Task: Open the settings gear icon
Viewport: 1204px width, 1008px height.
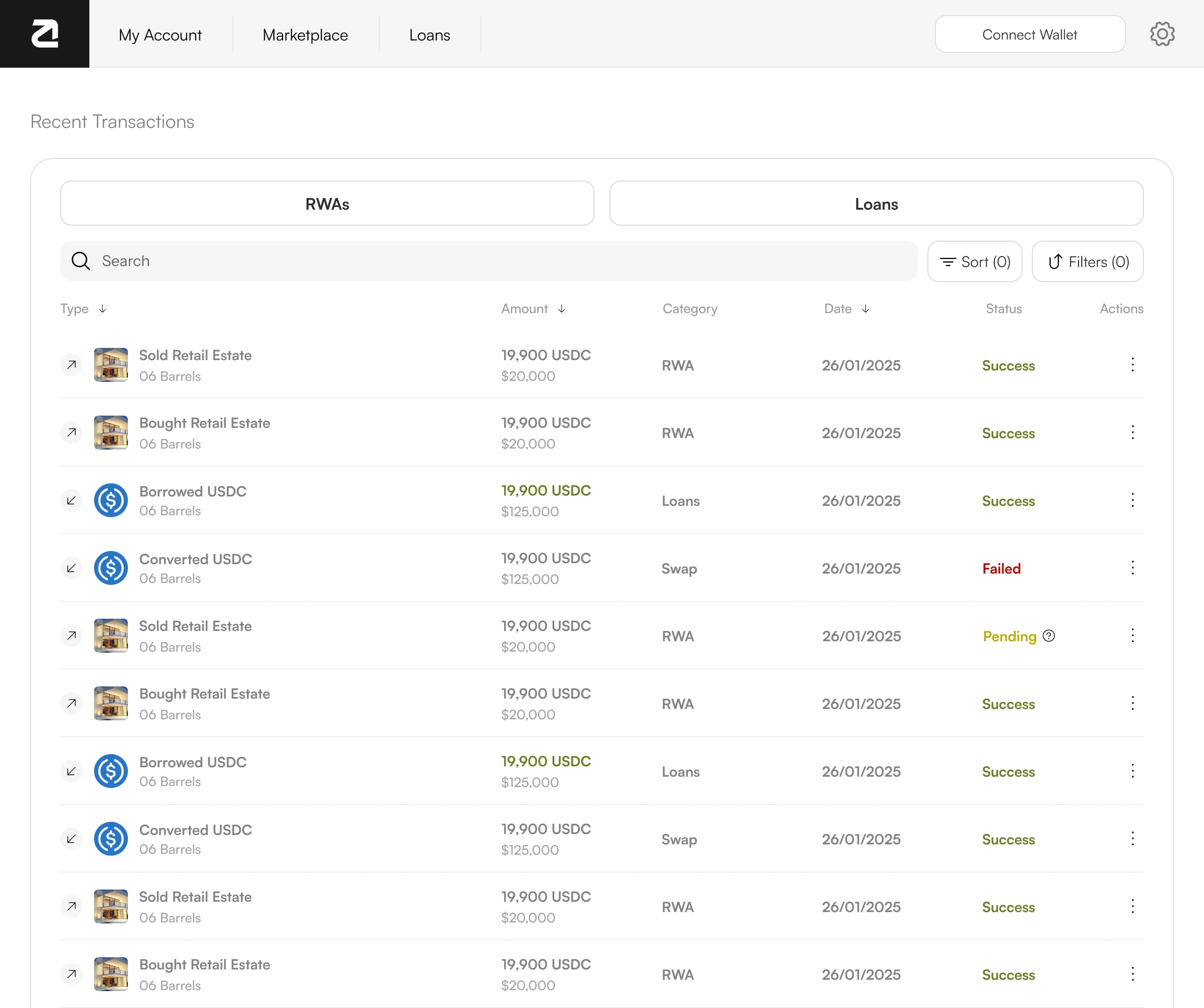Action: tap(1162, 34)
